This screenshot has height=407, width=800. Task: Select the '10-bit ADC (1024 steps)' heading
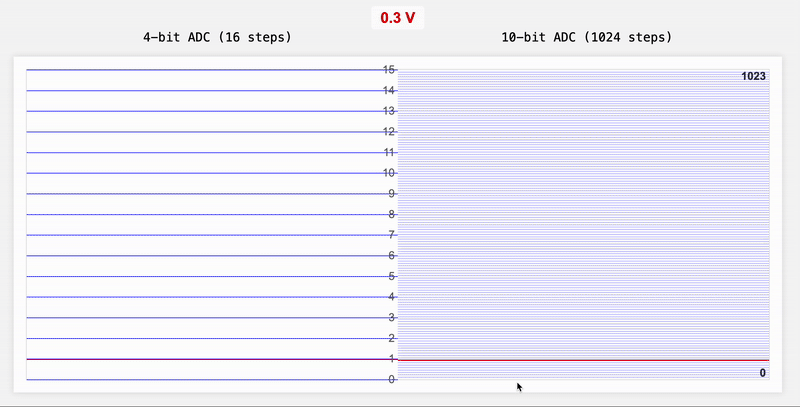point(587,37)
